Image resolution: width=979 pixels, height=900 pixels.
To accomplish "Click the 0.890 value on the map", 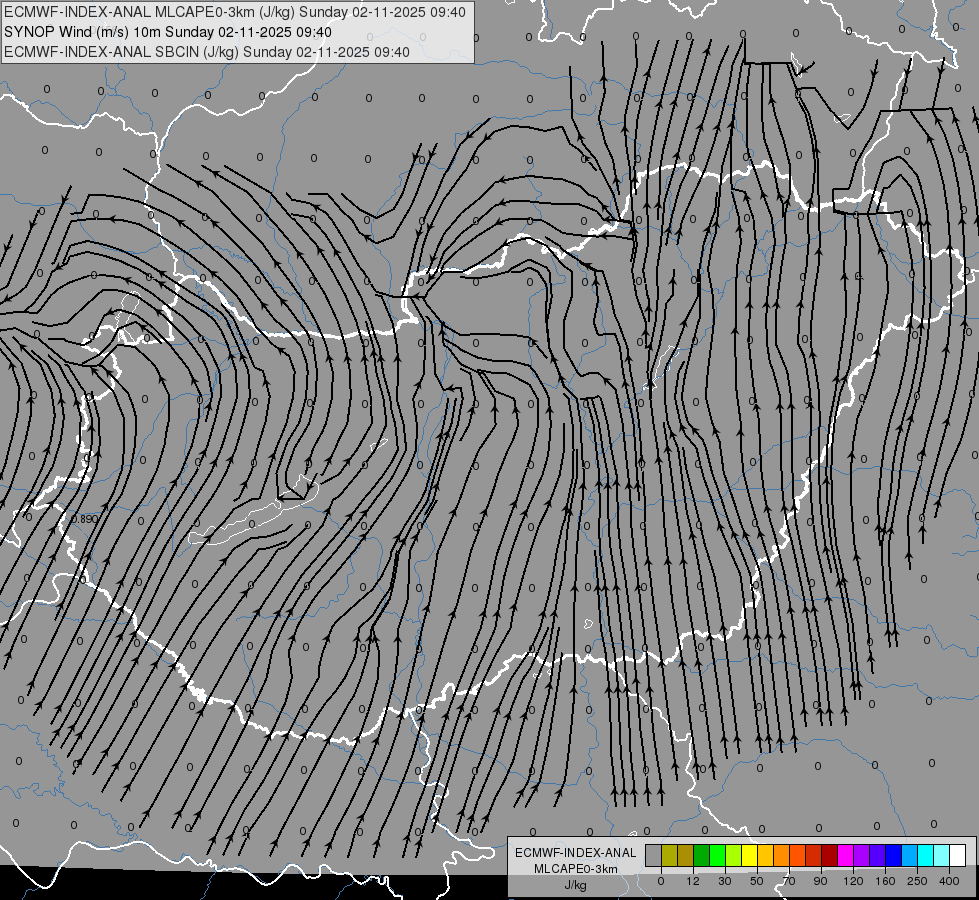I will coord(84,519).
